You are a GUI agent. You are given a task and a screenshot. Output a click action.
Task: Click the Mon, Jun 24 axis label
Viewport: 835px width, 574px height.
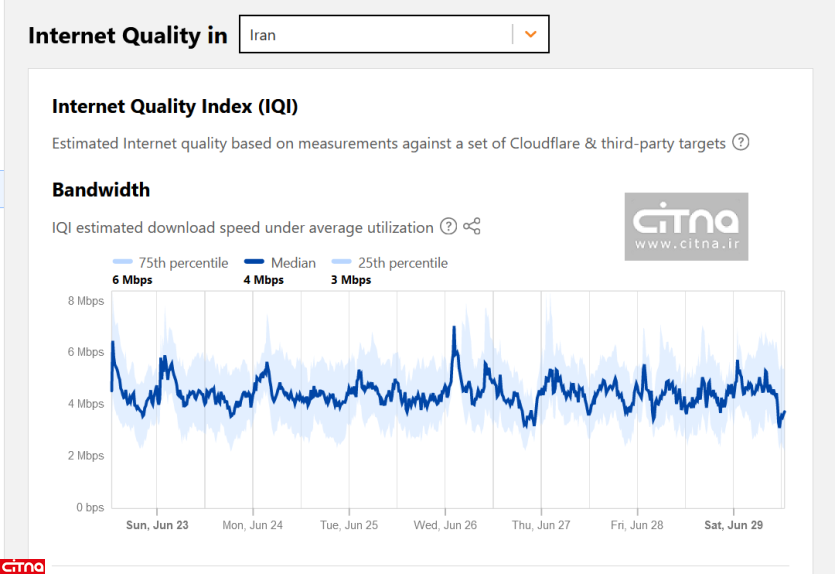[252, 524]
